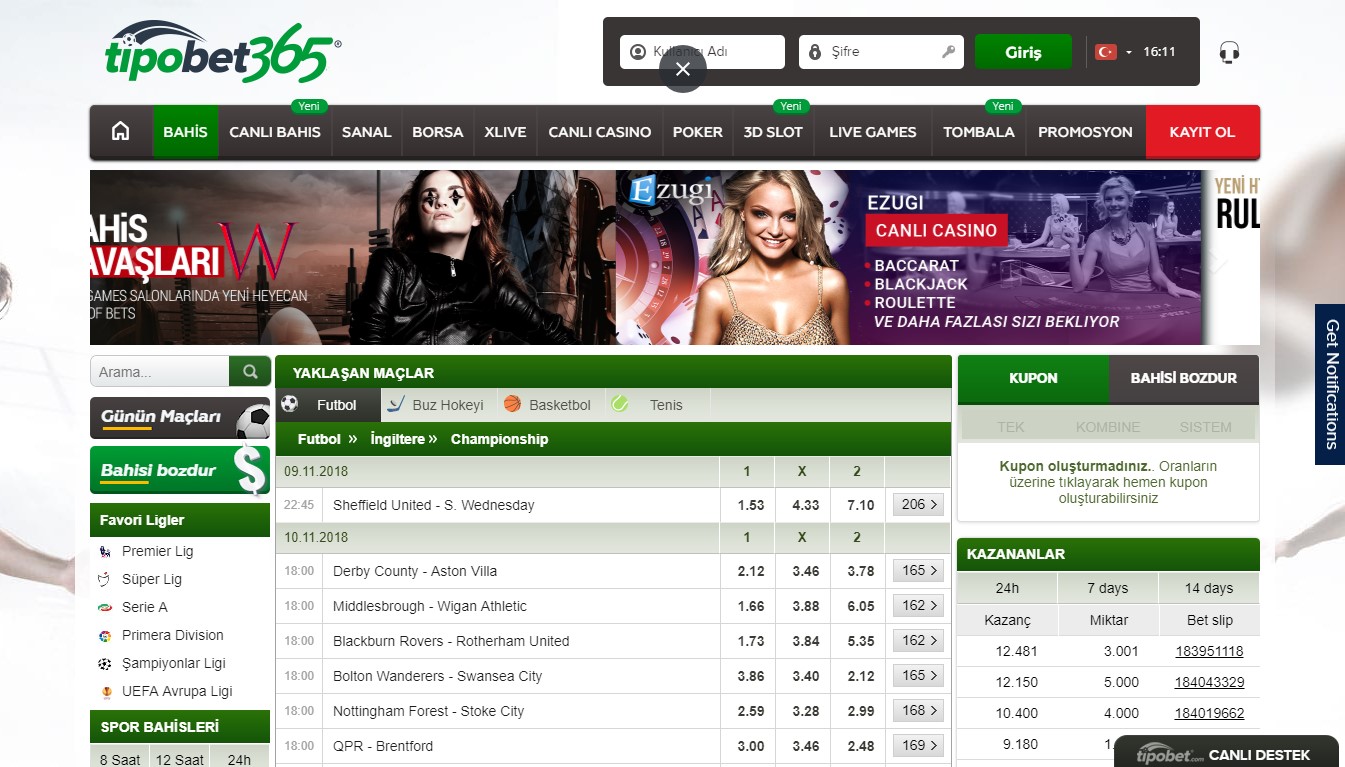1345x767 pixels.
Task: Open Şampiyonlar Ligi from favorite leagues
Action: [x=174, y=663]
